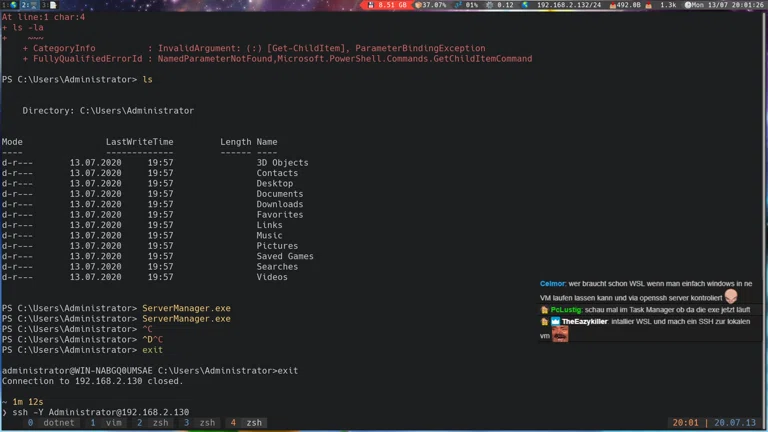Click the 192.168.2.132/24 address in the bar

pyautogui.click(x=569, y=5)
